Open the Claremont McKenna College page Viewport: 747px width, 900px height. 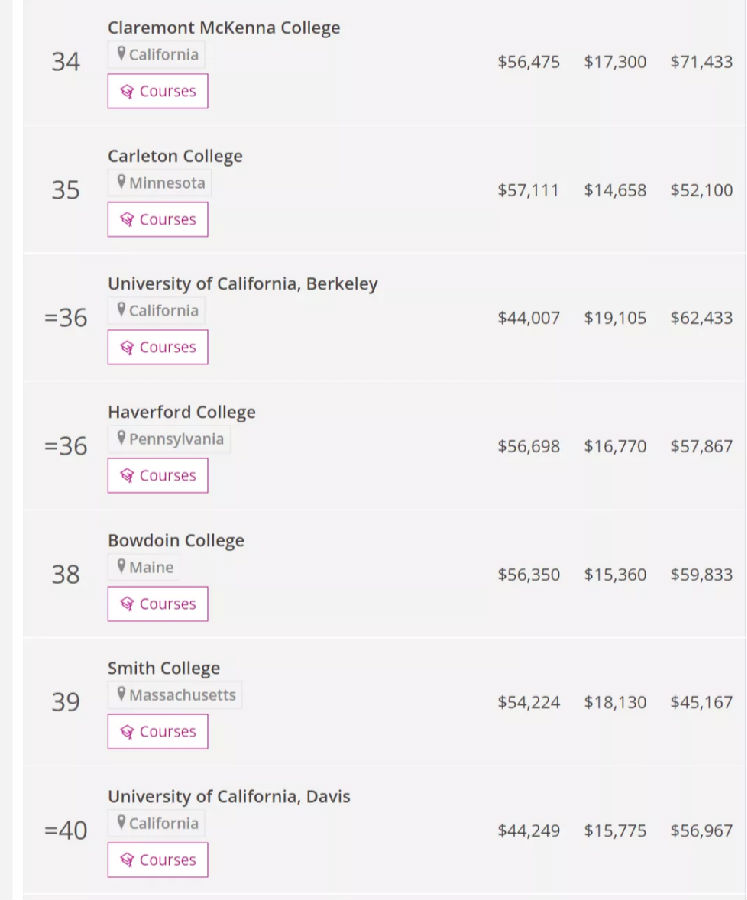tap(224, 28)
